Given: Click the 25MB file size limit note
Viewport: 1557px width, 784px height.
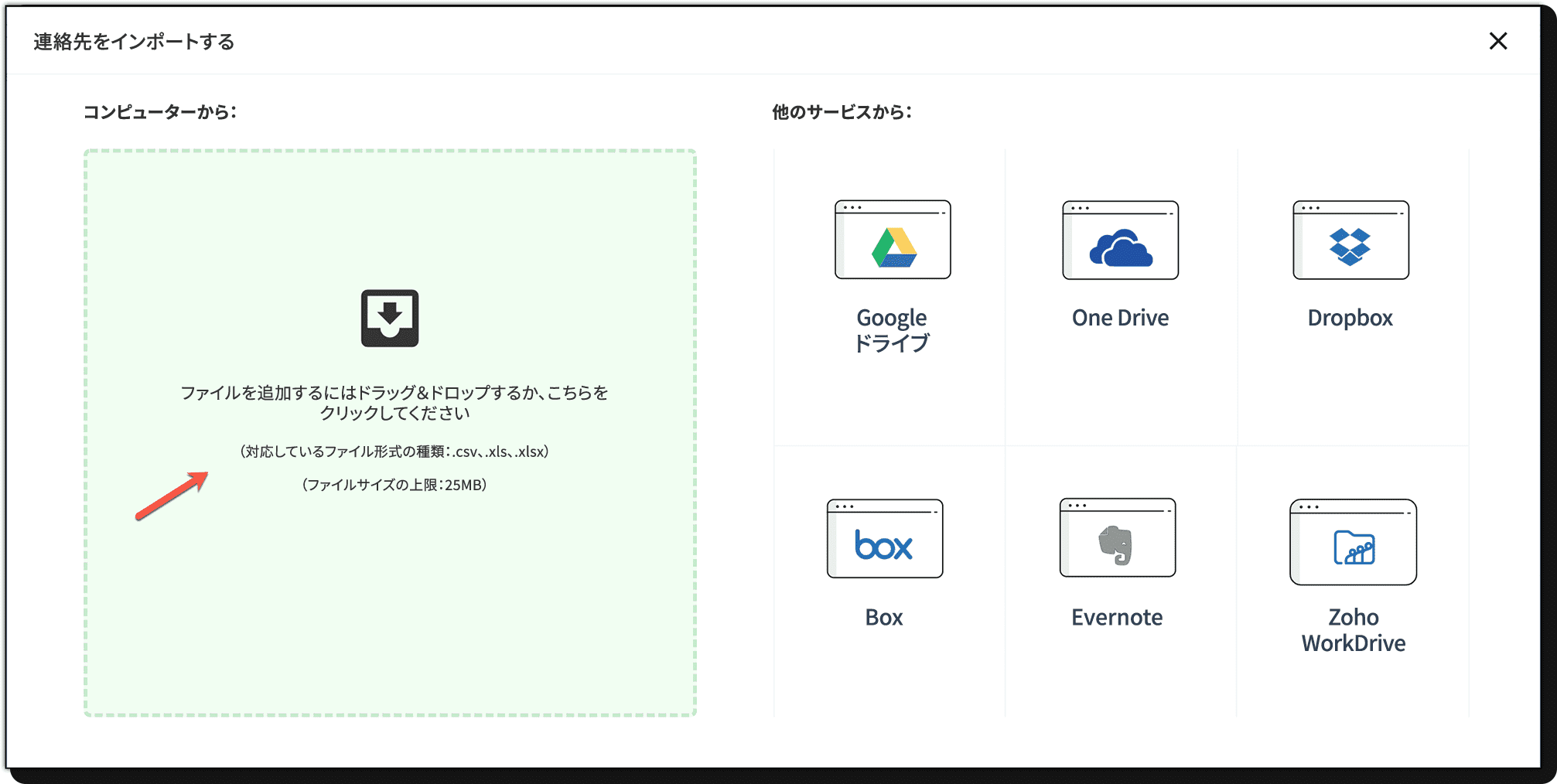Looking at the screenshot, I should [x=394, y=485].
